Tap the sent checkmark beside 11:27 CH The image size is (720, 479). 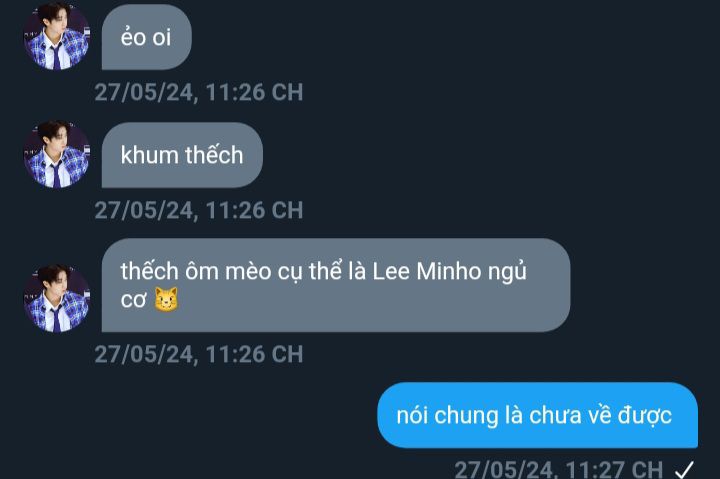pos(684,470)
